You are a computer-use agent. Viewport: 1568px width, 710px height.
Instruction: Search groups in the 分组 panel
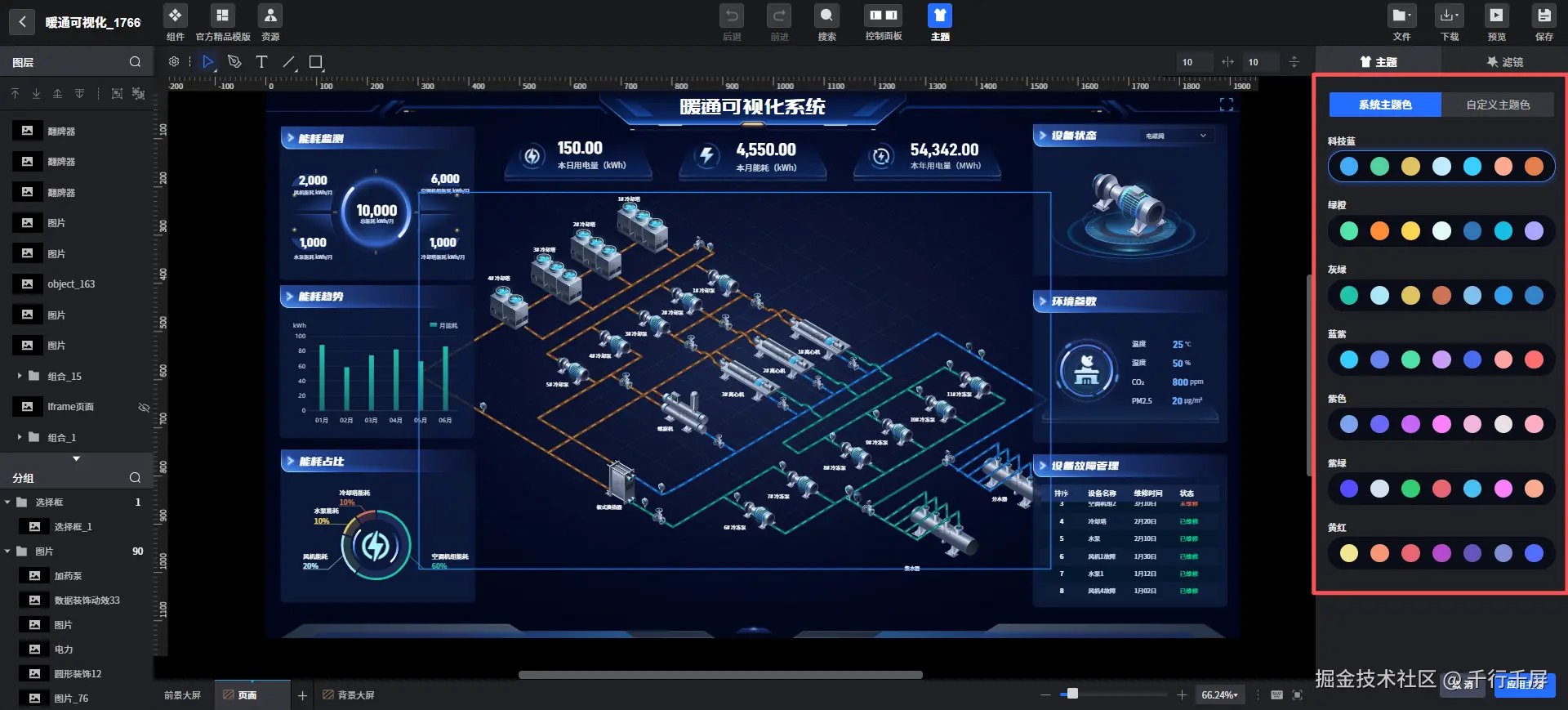point(135,478)
